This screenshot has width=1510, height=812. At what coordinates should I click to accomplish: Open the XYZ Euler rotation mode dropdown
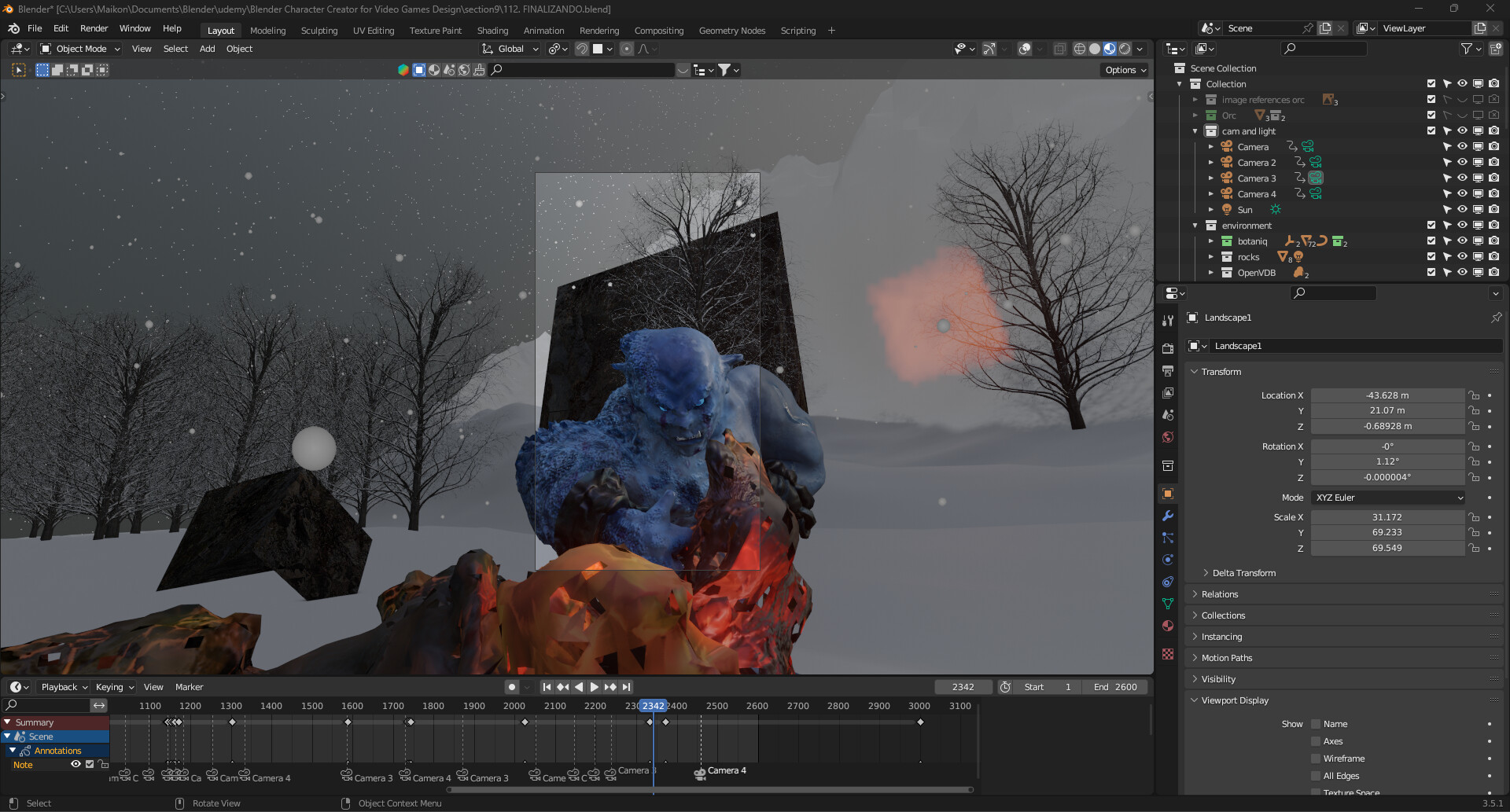coord(1388,497)
